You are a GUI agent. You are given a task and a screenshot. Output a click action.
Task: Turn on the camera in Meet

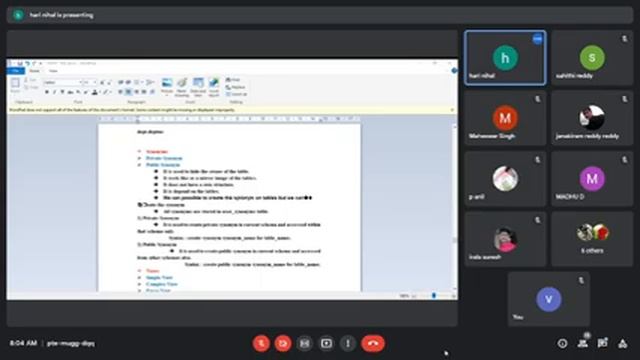click(x=283, y=343)
